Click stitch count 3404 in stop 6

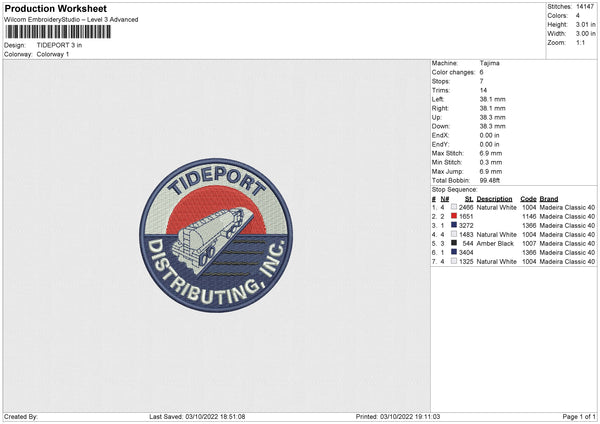click(466, 253)
